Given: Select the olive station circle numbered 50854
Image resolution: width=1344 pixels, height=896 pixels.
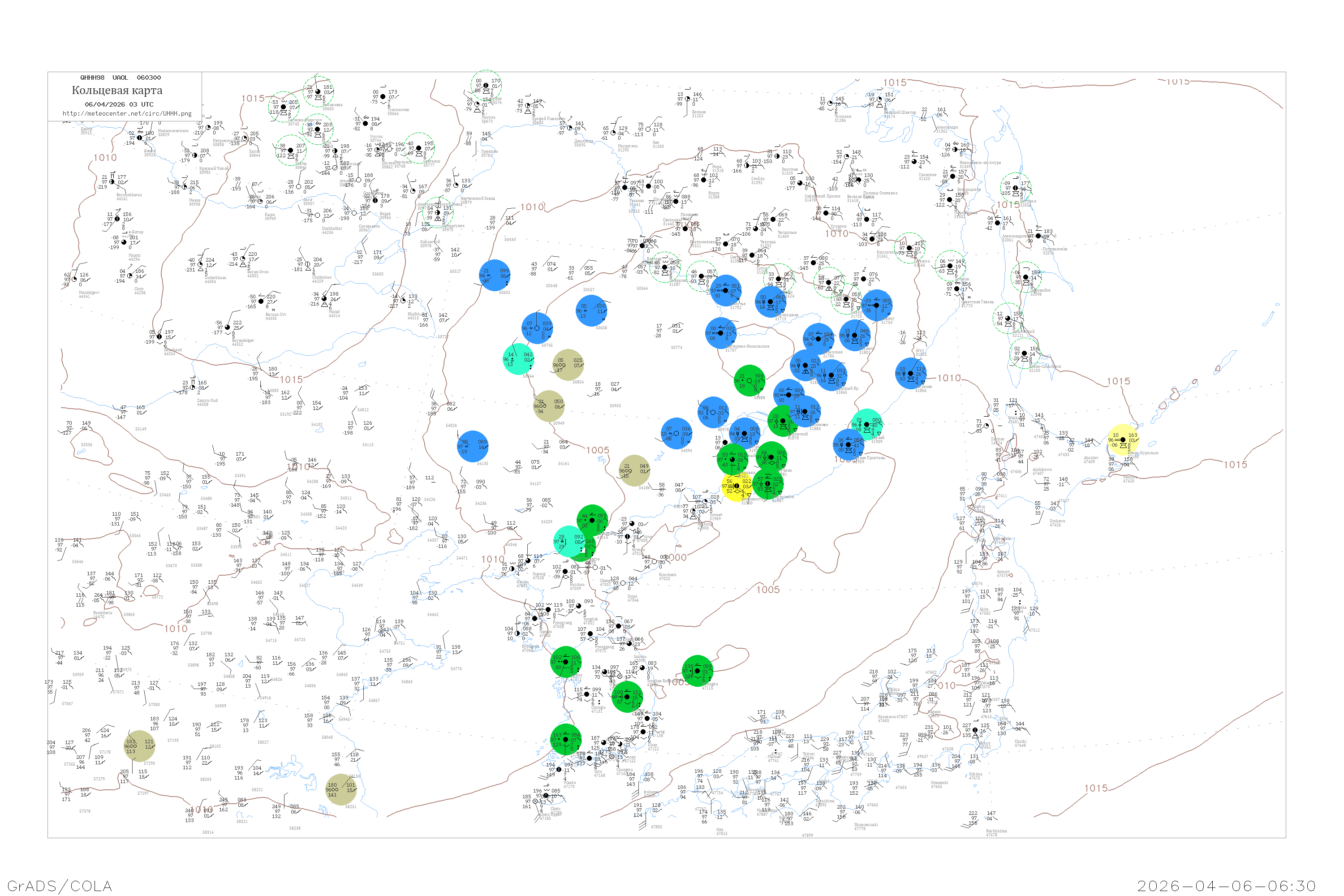Looking at the screenshot, I should tap(568, 365).
